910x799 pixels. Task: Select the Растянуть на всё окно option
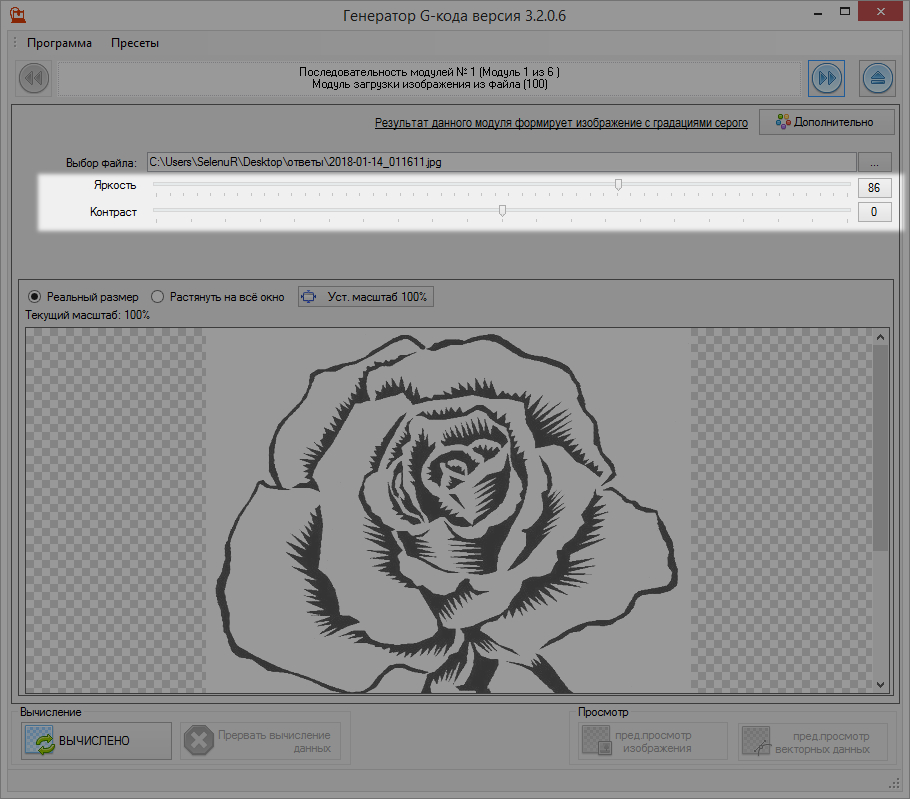[x=218, y=297]
